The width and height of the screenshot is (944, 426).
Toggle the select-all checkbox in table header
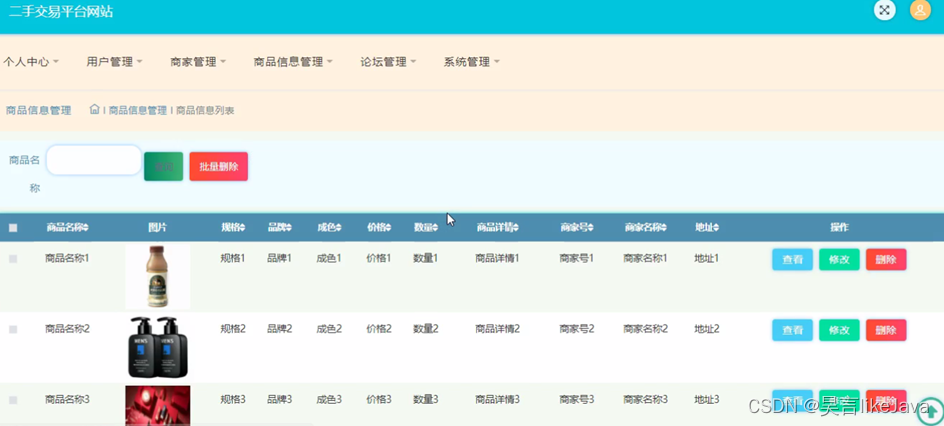[13, 228]
